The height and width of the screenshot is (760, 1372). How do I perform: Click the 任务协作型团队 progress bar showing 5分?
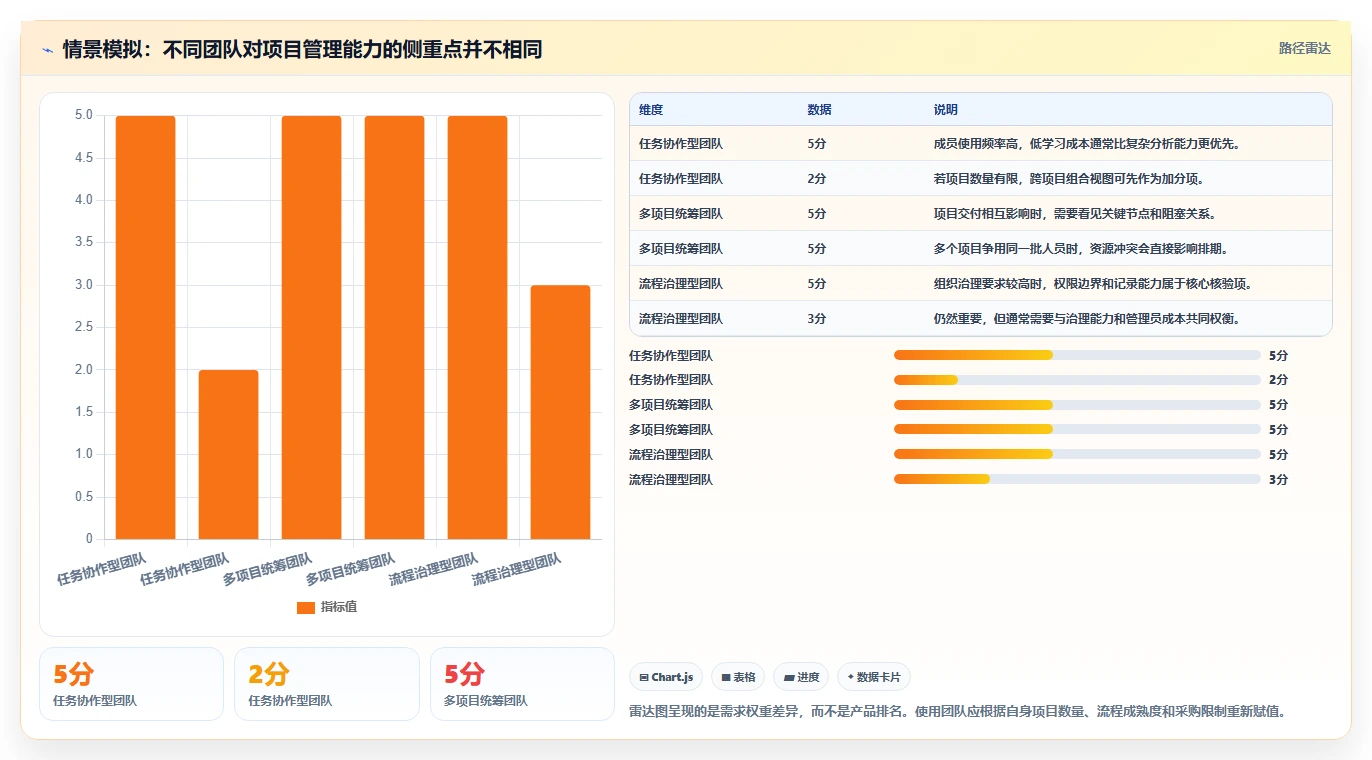pyautogui.click(x=1077, y=355)
